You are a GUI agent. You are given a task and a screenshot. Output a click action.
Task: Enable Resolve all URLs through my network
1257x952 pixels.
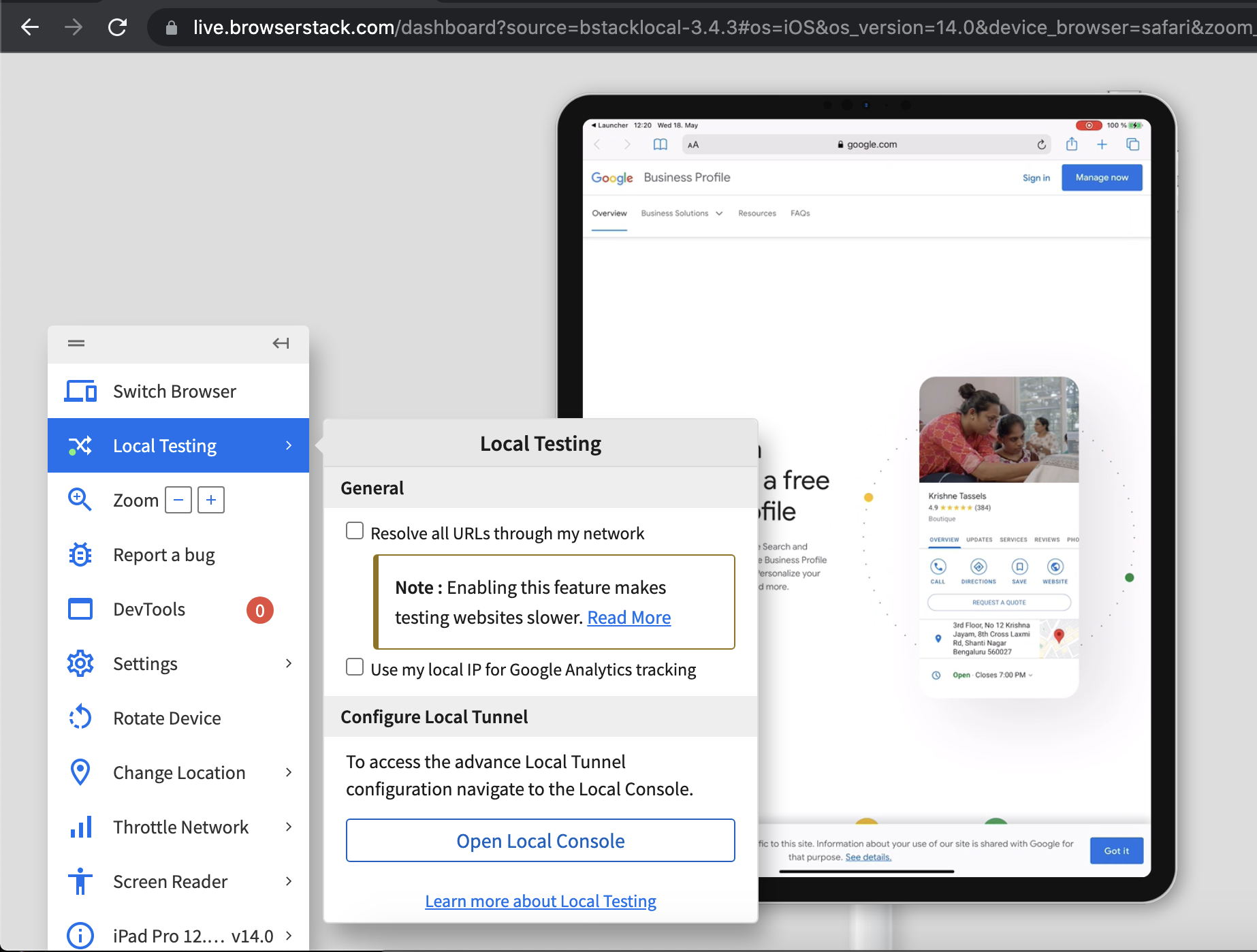pos(354,530)
